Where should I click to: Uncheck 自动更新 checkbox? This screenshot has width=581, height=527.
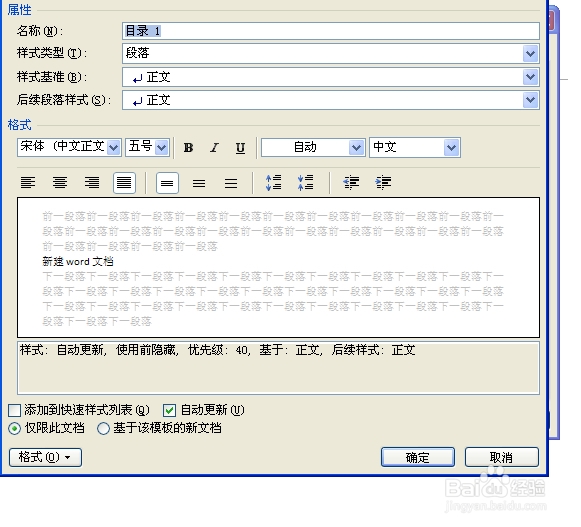click(169, 410)
